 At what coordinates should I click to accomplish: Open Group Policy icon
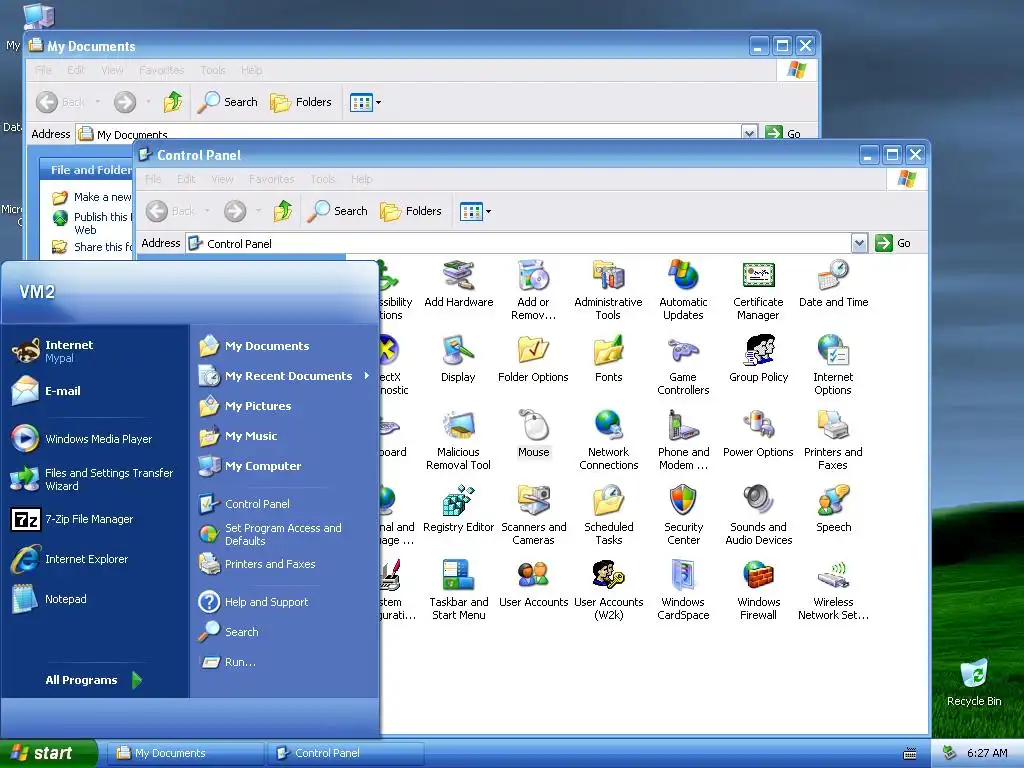(x=758, y=359)
